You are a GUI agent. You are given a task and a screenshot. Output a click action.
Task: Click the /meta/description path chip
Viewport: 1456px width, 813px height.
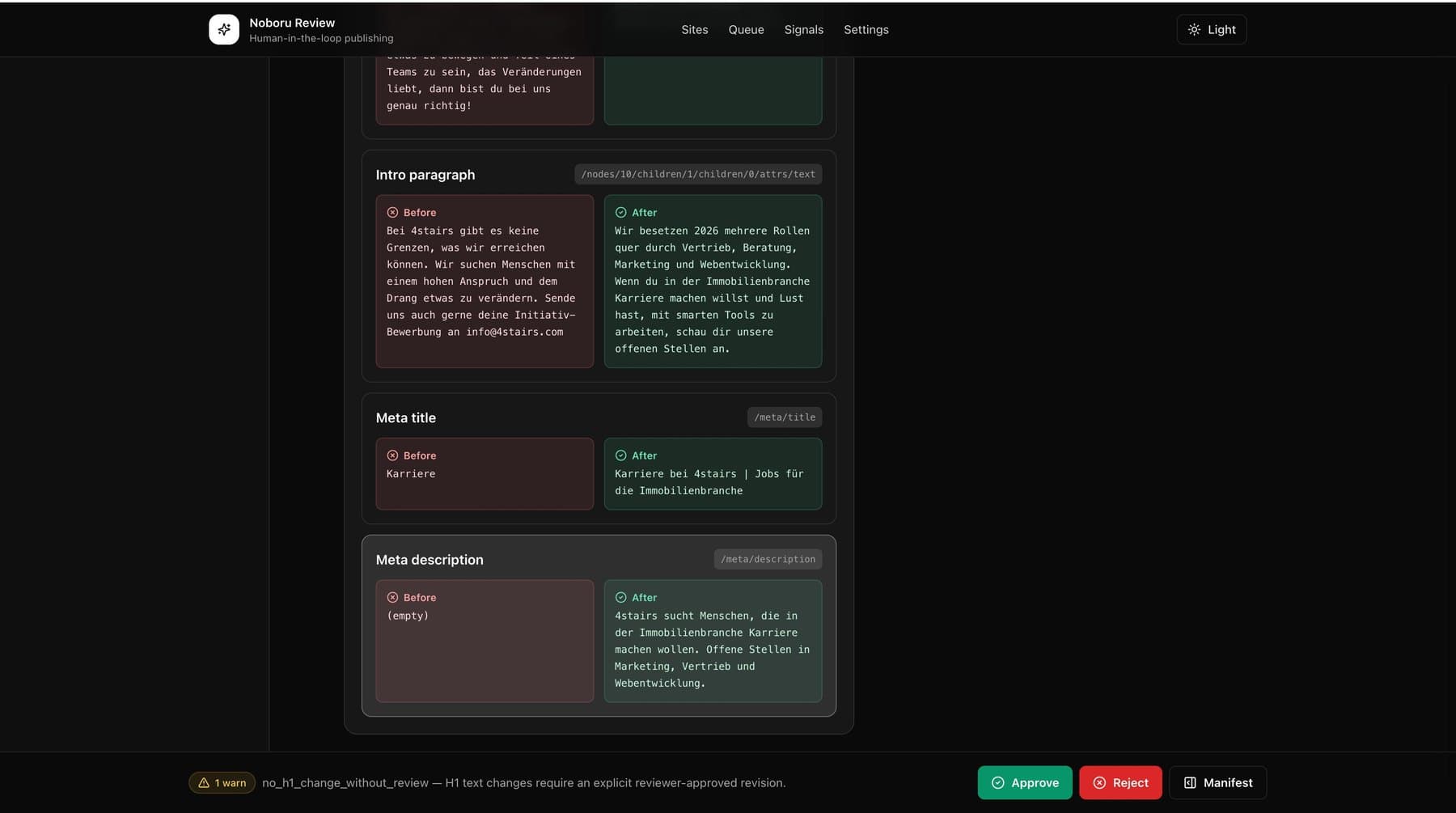pos(768,559)
